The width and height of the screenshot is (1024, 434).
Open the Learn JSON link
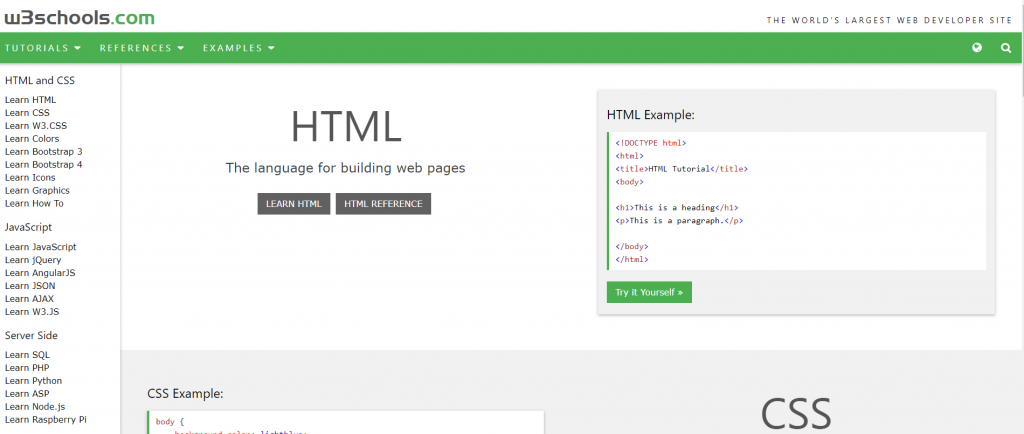30,286
